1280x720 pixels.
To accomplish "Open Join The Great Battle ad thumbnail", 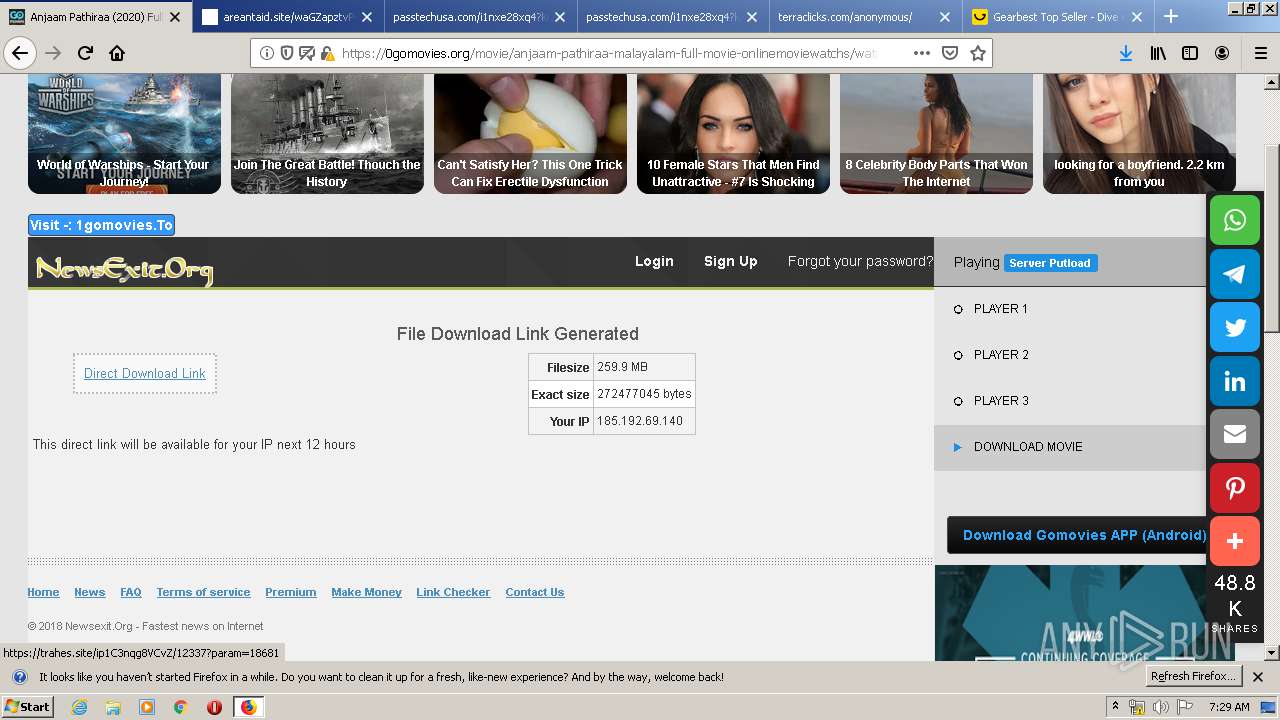I will point(327,133).
